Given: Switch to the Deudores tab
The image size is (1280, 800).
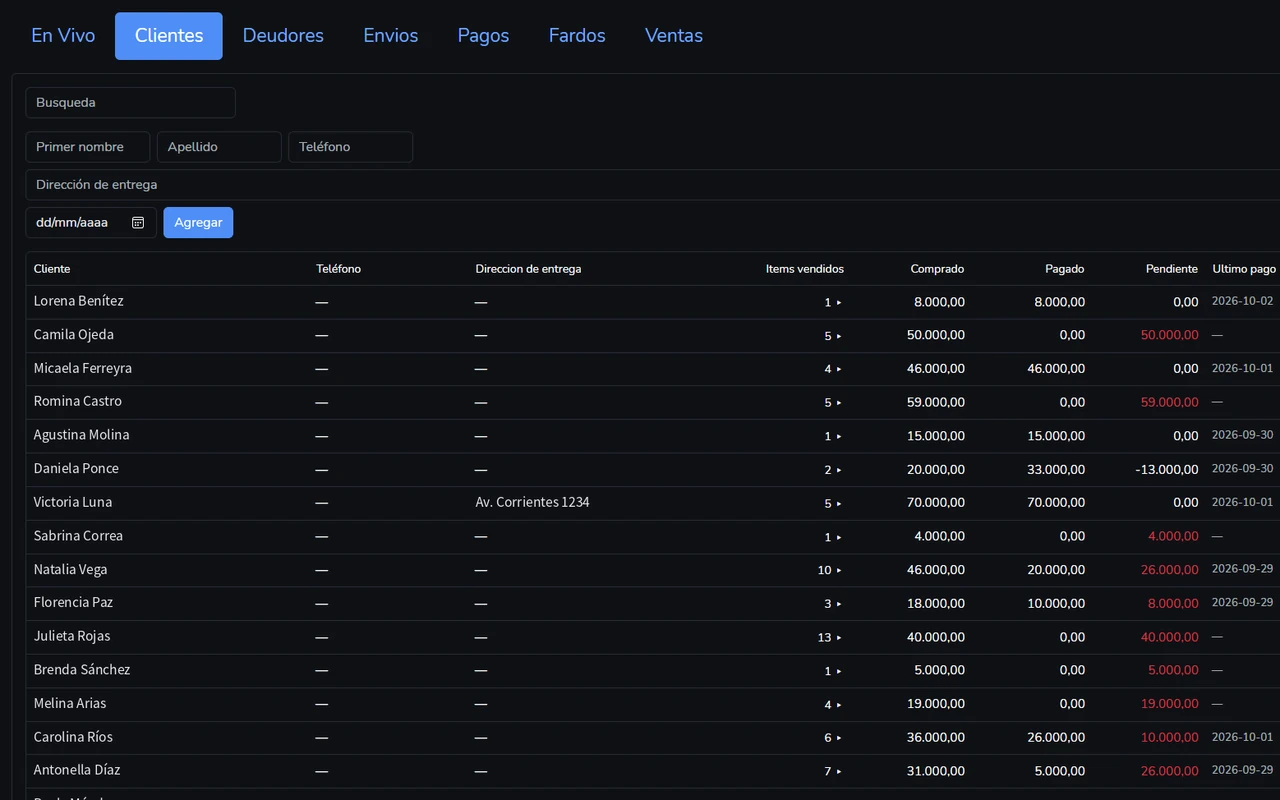Looking at the screenshot, I should (x=283, y=36).
